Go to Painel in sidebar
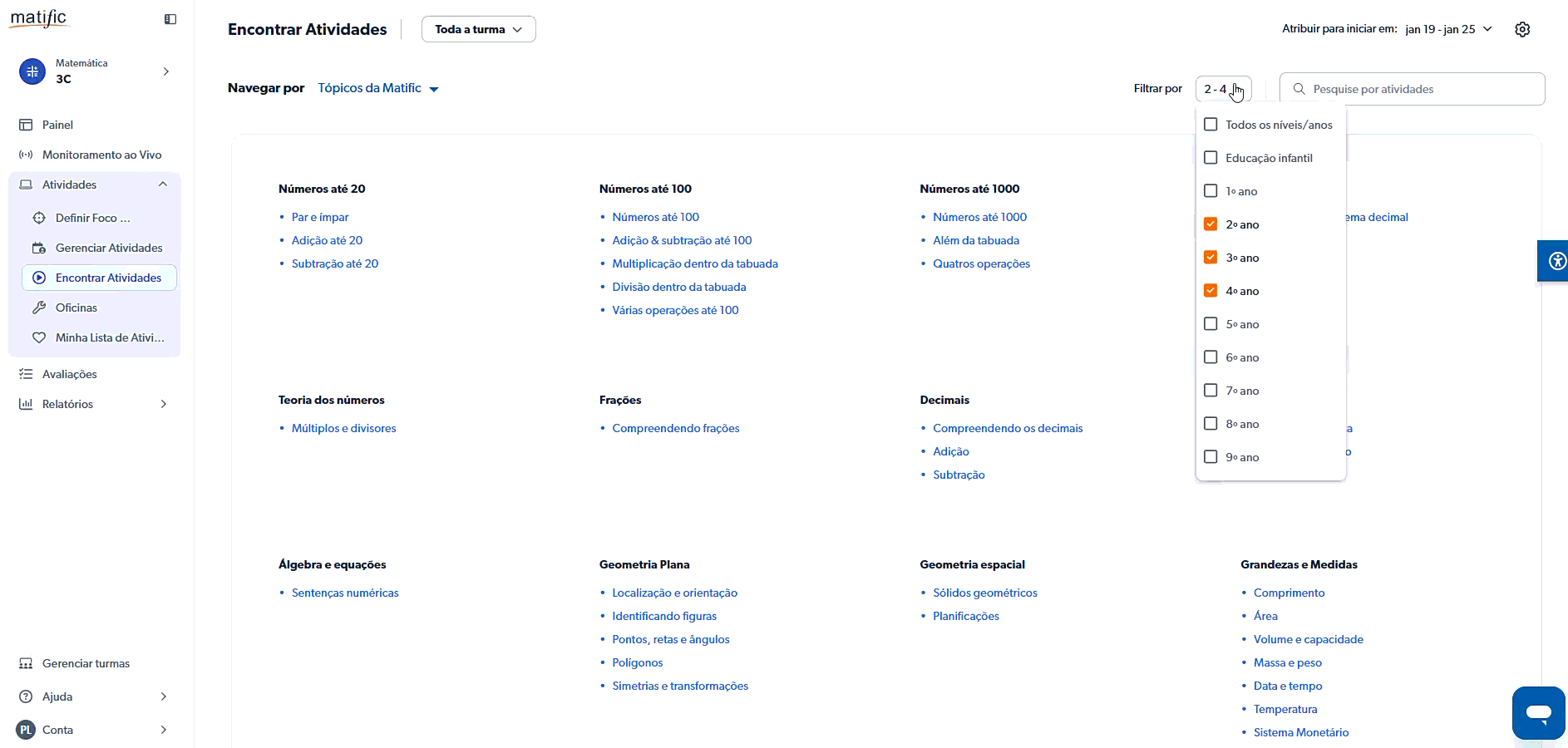The image size is (1568, 748). [57, 125]
